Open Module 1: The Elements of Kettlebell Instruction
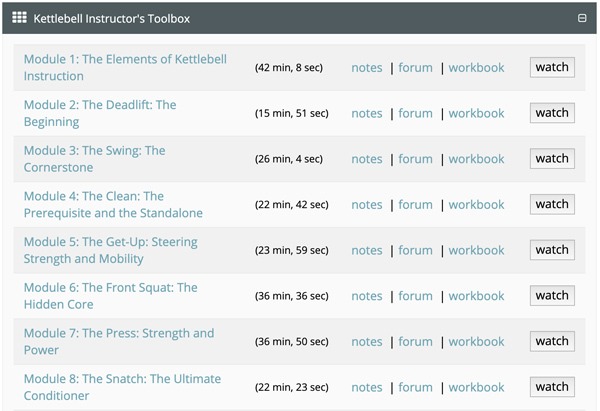 pos(125,67)
